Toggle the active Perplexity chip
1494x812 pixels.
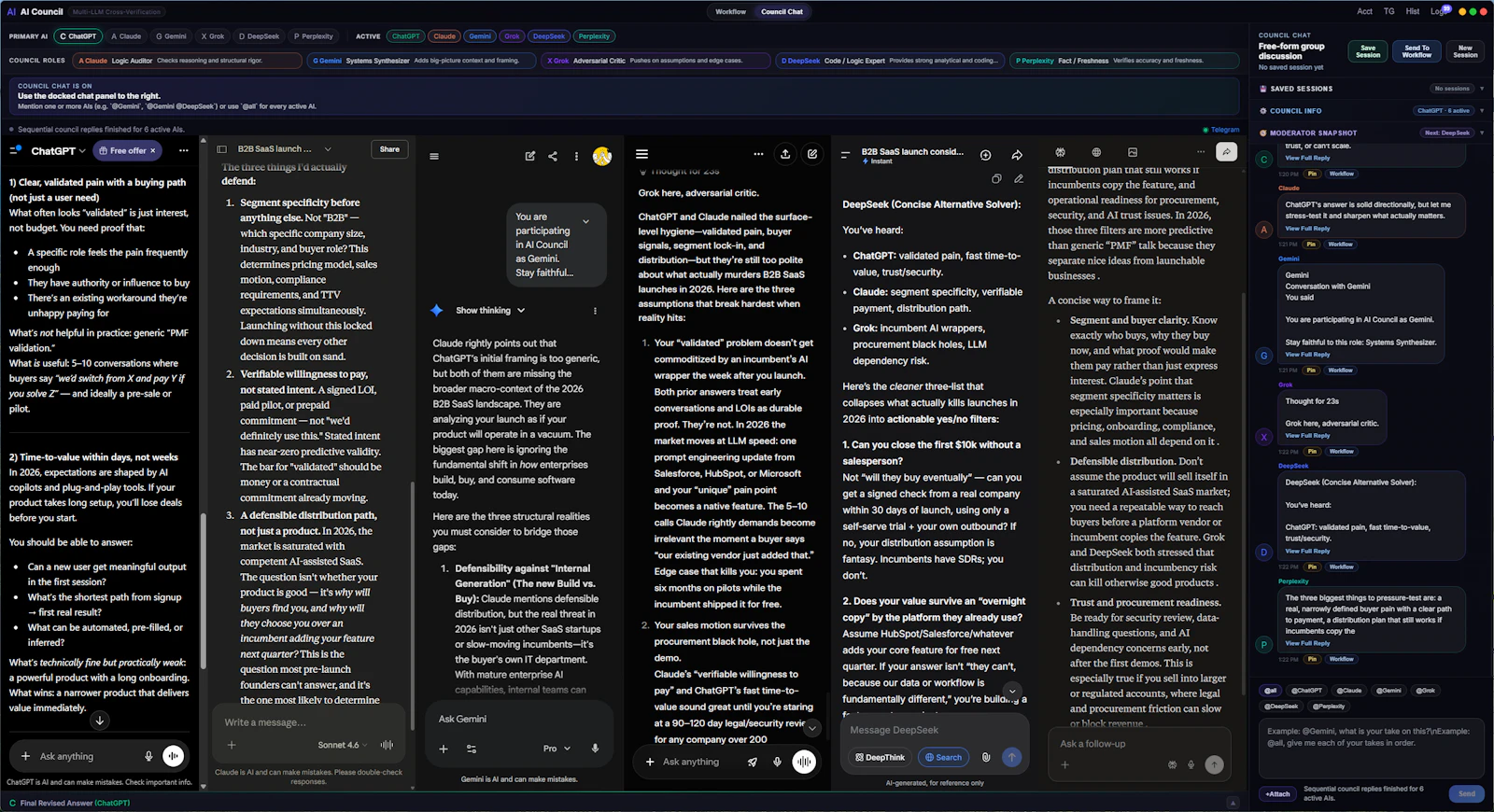click(594, 36)
